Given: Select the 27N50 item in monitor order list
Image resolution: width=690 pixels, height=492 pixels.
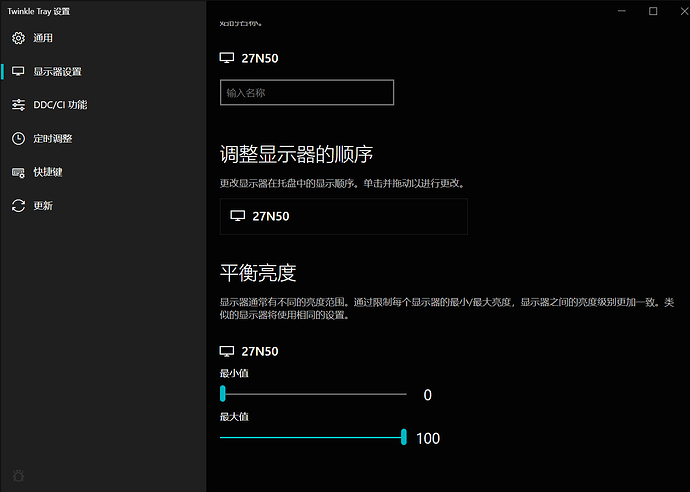Looking at the screenshot, I should tap(344, 216).
